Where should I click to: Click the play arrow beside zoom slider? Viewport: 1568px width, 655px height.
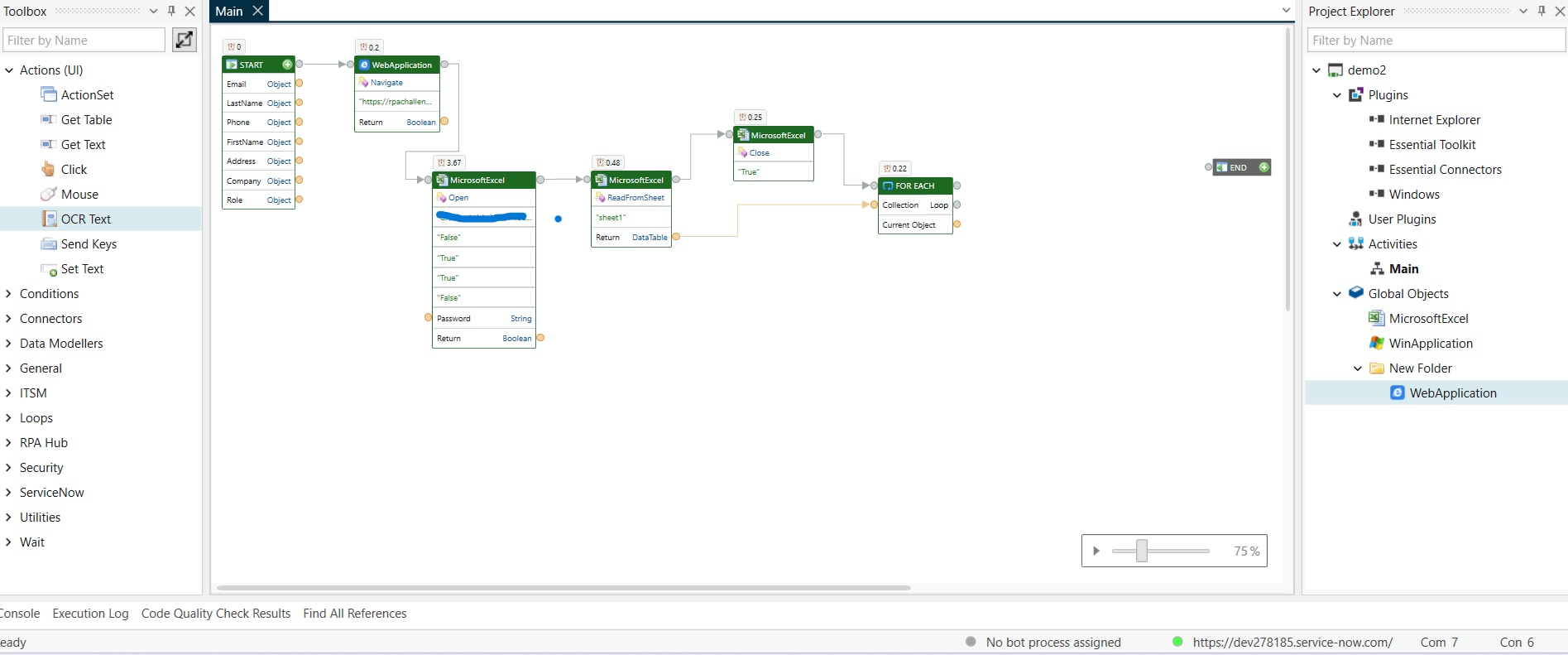[1096, 551]
